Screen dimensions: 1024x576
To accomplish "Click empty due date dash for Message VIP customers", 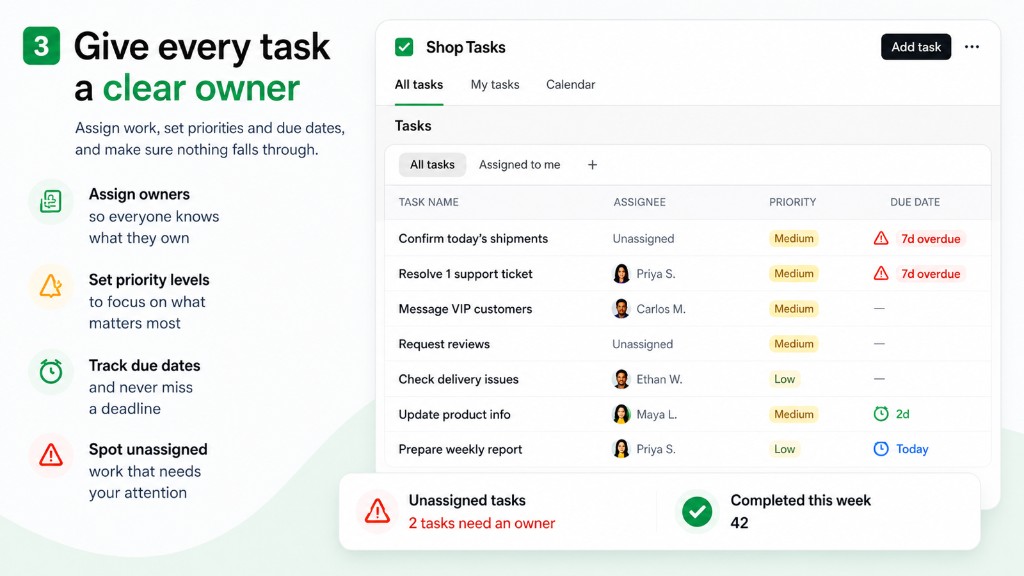I will 879,308.
